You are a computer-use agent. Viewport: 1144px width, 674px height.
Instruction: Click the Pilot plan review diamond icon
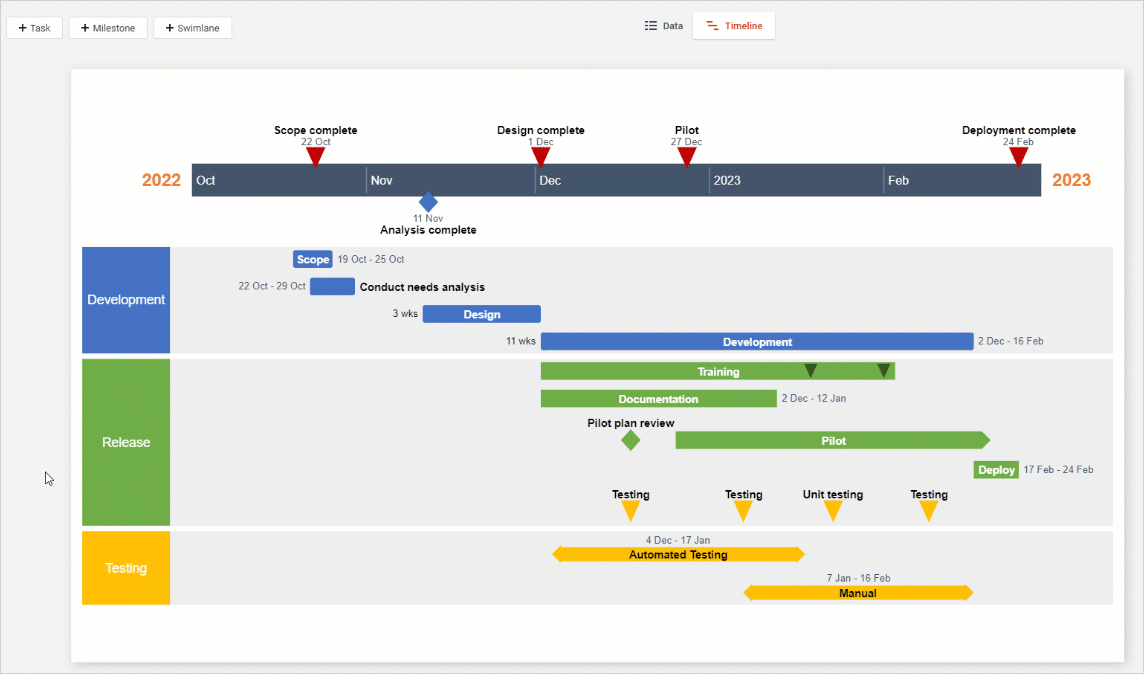coord(630,439)
